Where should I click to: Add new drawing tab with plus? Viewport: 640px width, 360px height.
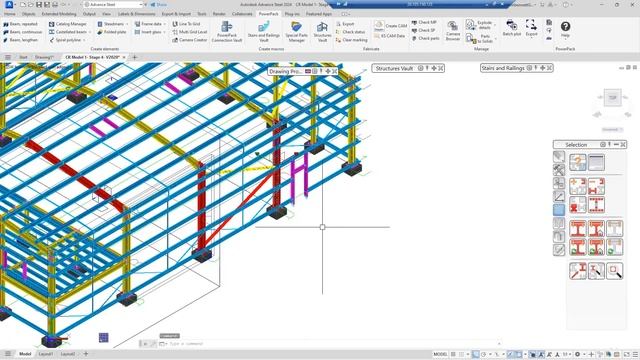[135, 58]
